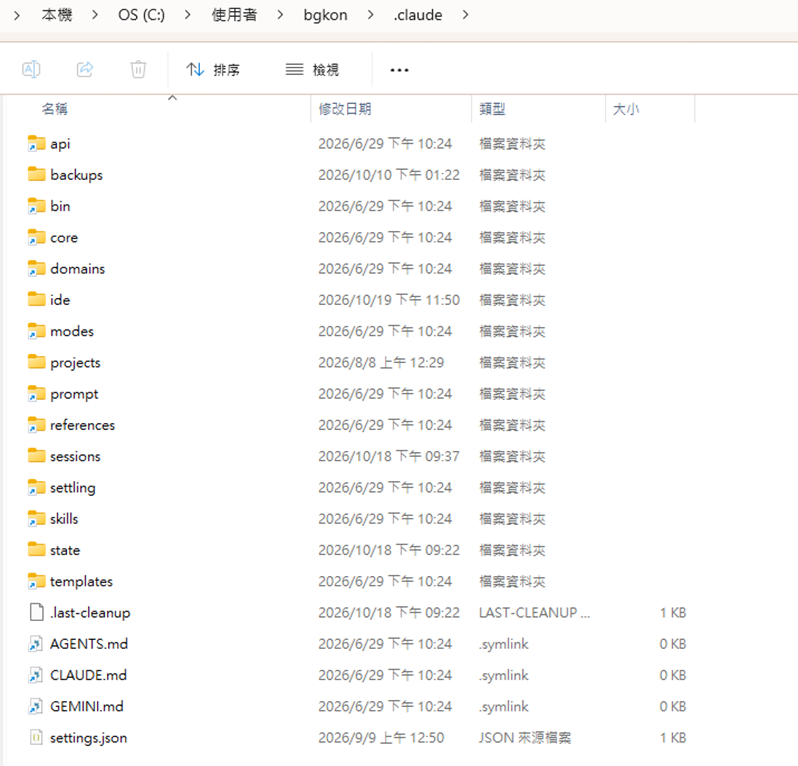Click the projects folder name

pyautogui.click(x=75, y=363)
